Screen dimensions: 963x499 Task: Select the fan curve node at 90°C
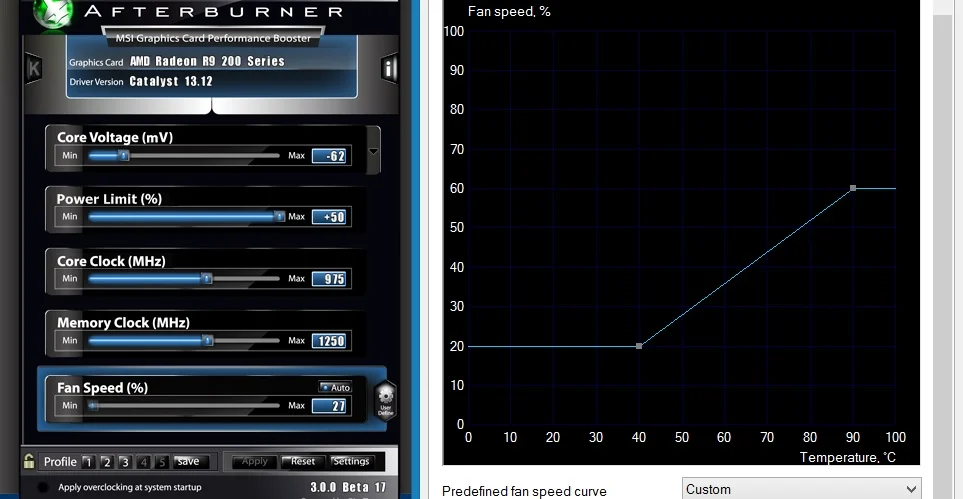click(853, 188)
